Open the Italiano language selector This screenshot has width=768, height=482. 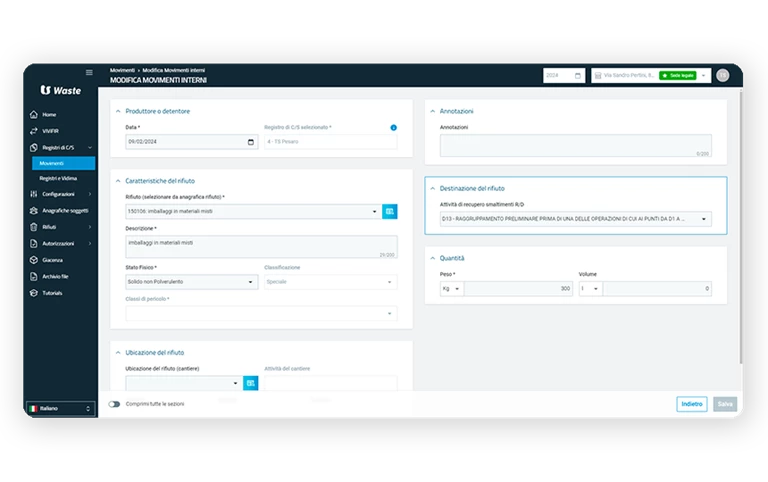(x=60, y=409)
